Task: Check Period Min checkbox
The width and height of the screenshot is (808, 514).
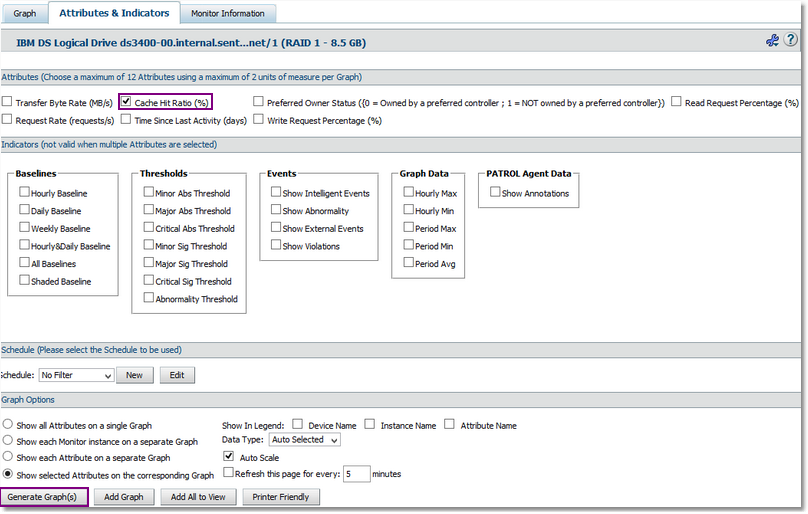Action: (x=408, y=244)
